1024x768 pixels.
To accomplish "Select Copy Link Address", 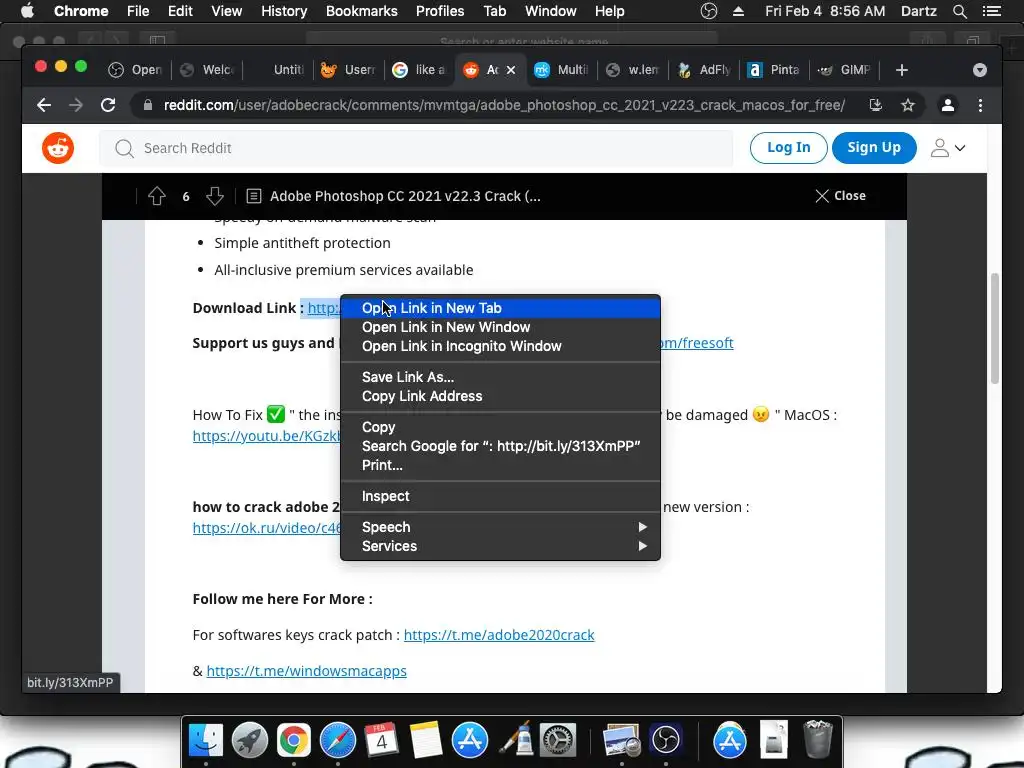I will coord(500,396).
